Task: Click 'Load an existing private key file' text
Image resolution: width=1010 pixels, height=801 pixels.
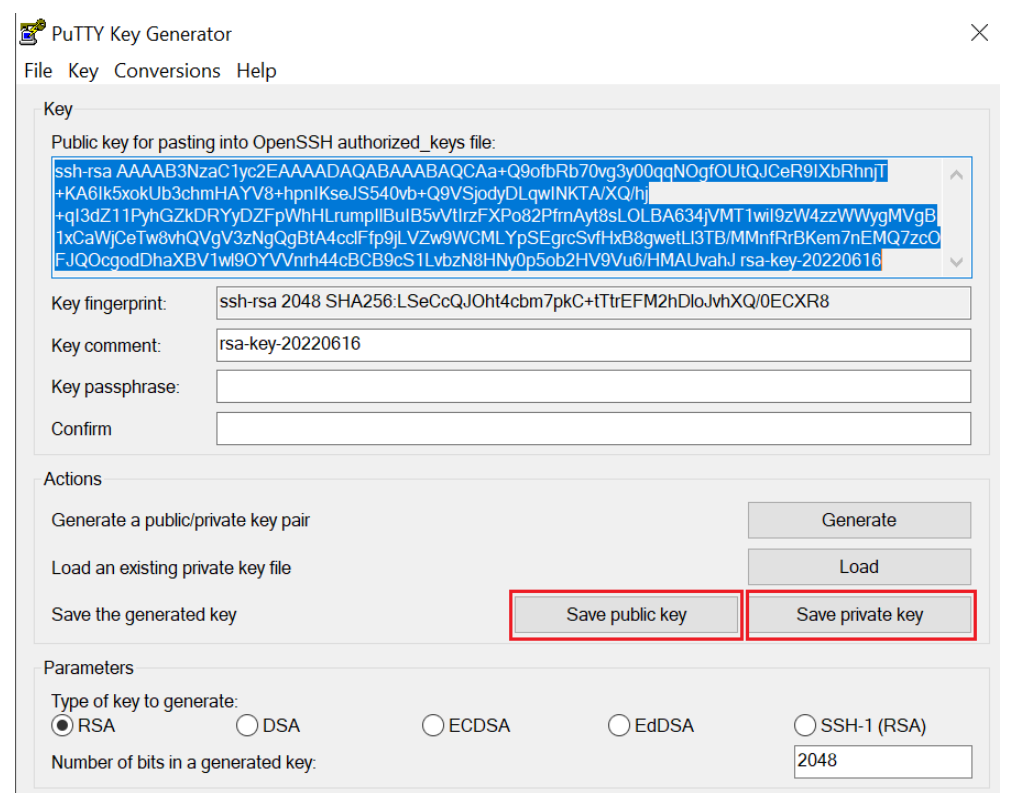Action: (x=171, y=568)
